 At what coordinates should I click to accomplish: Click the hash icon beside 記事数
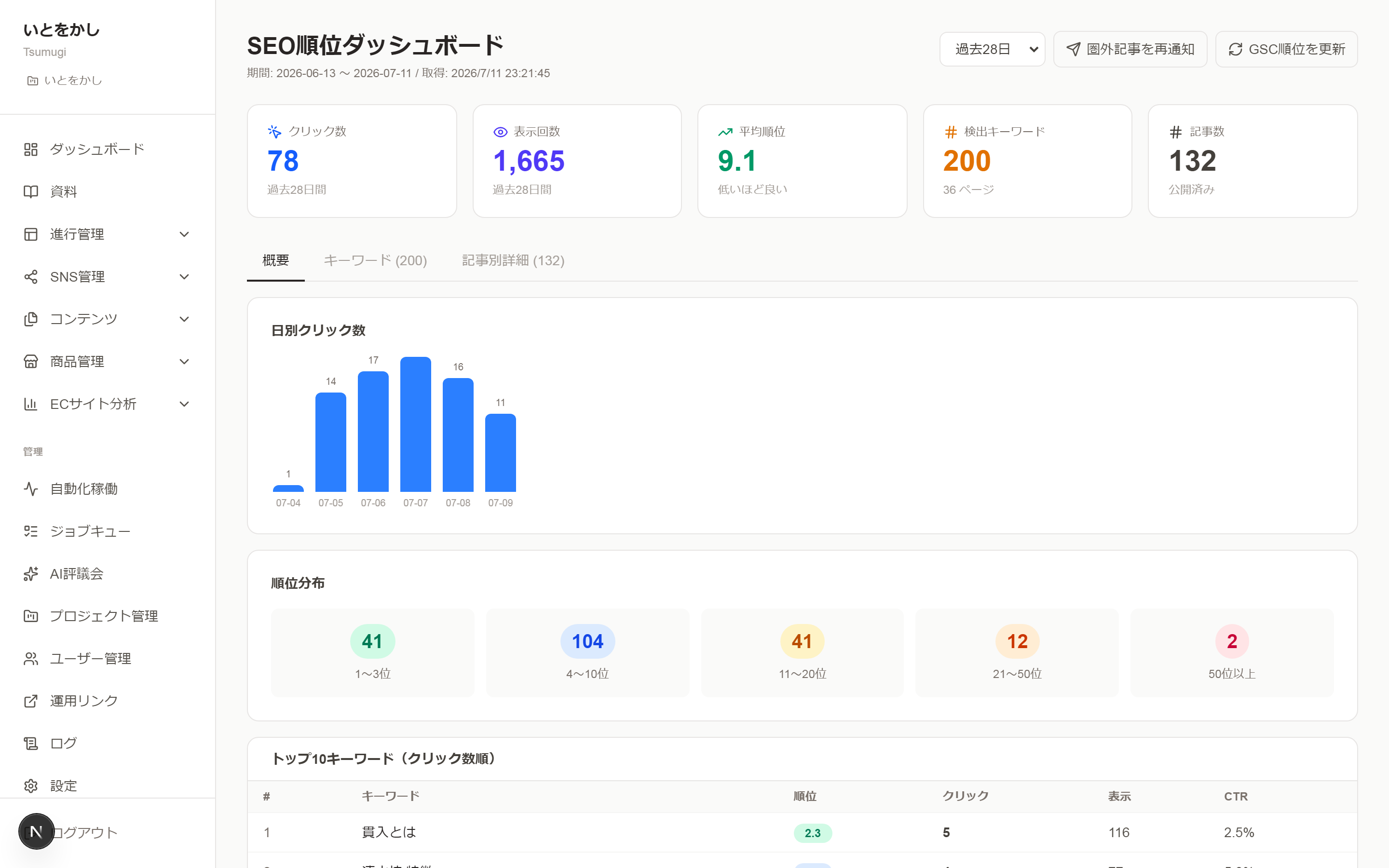click(1175, 132)
